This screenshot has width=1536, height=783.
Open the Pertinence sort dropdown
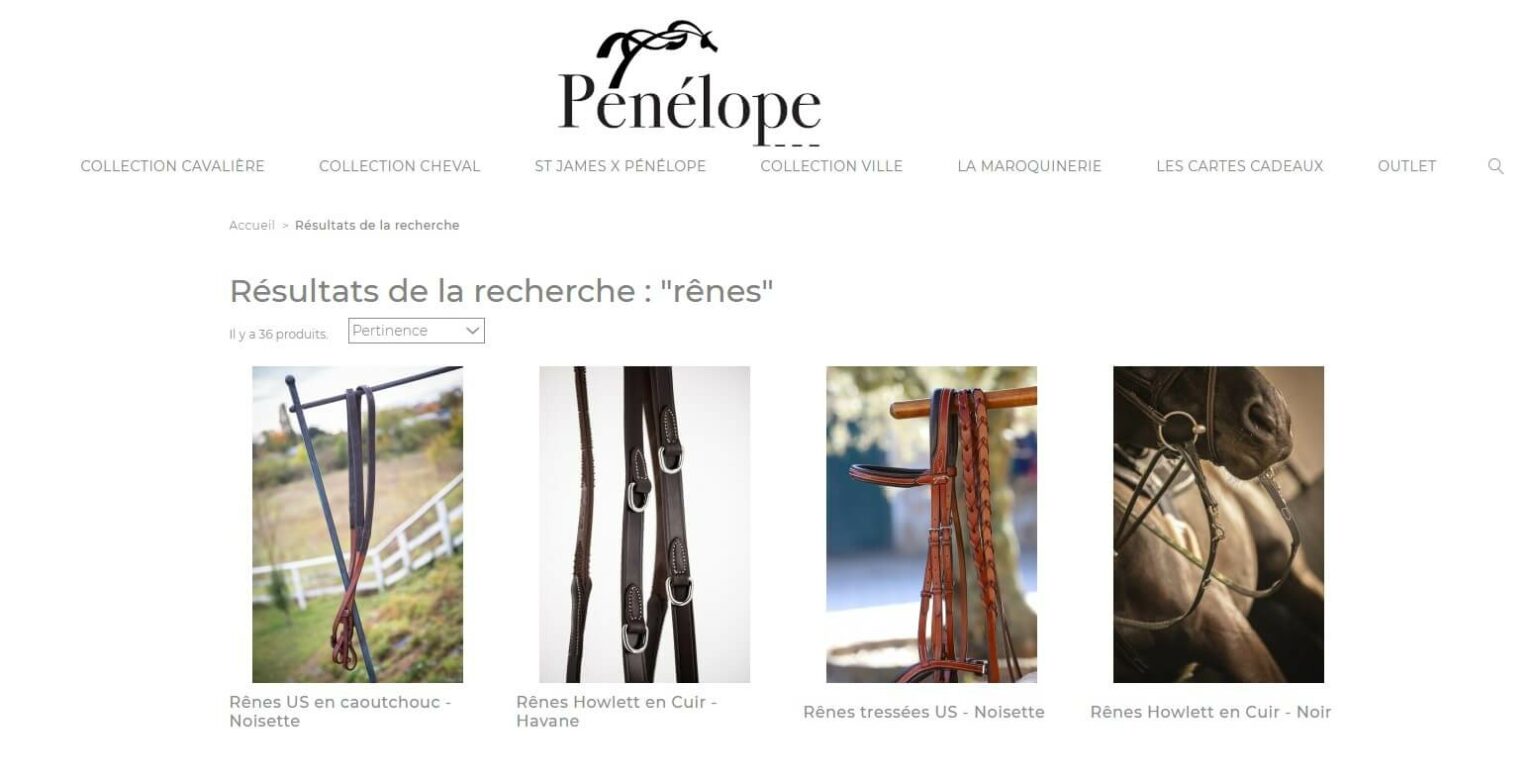(x=416, y=331)
